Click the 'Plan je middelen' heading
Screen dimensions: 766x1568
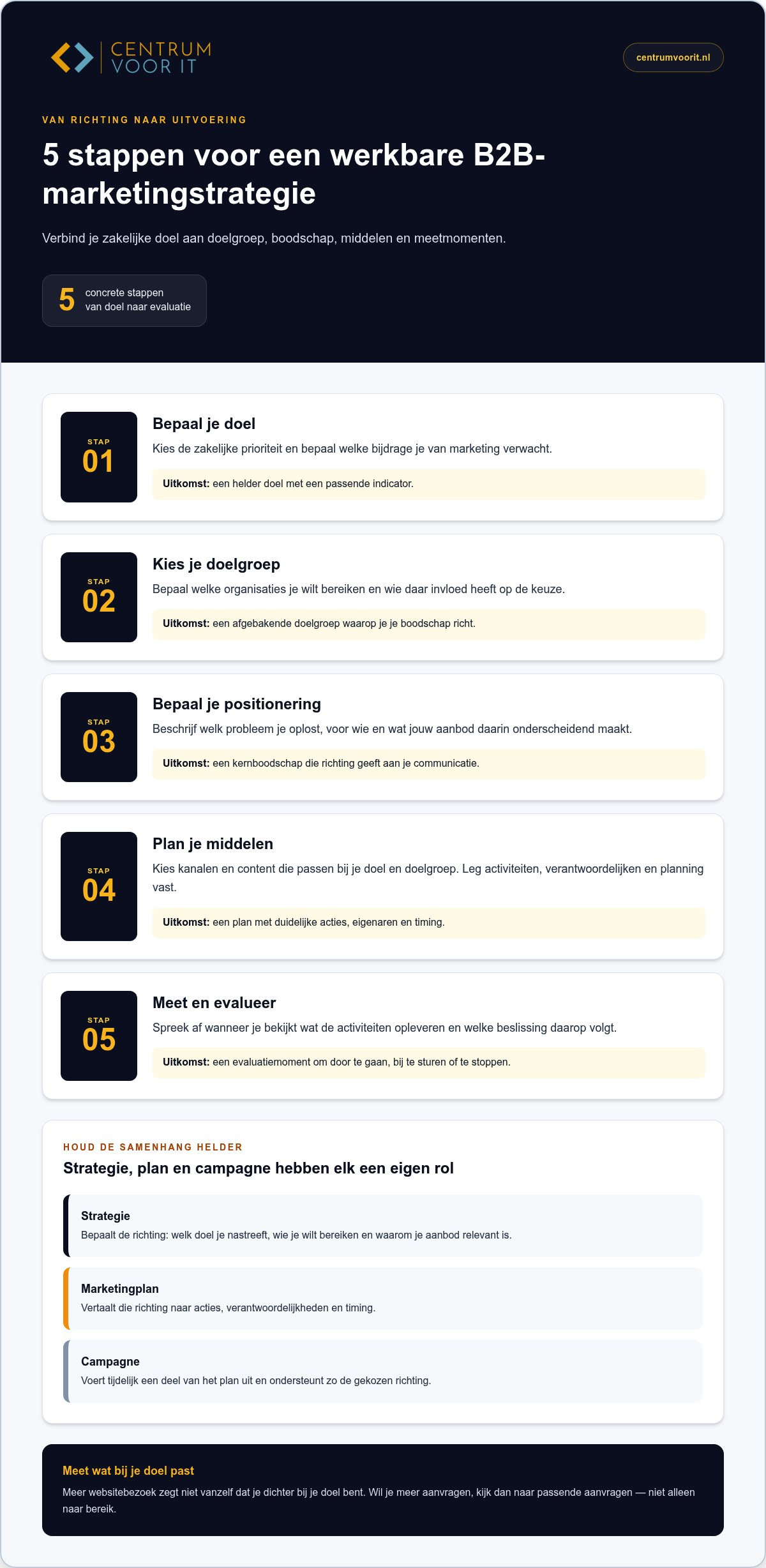[x=213, y=844]
